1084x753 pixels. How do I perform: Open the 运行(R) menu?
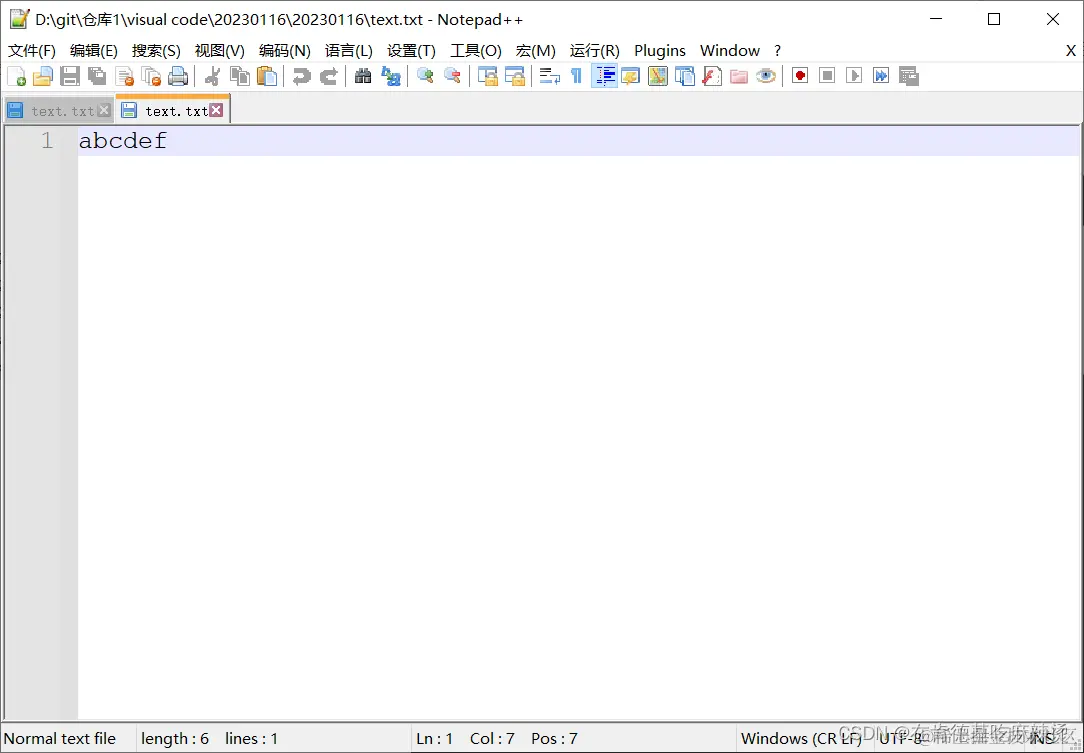(x=595, y=50)
